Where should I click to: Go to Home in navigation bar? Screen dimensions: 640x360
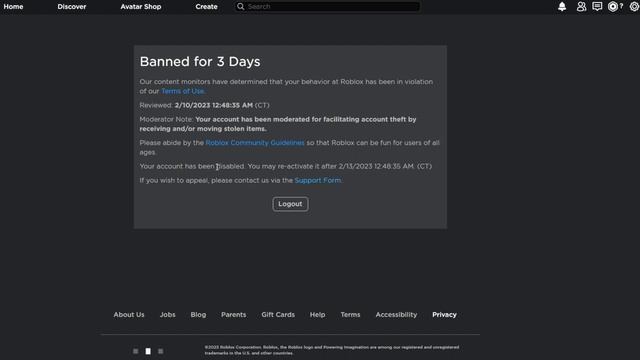click(x=13, y=7)
